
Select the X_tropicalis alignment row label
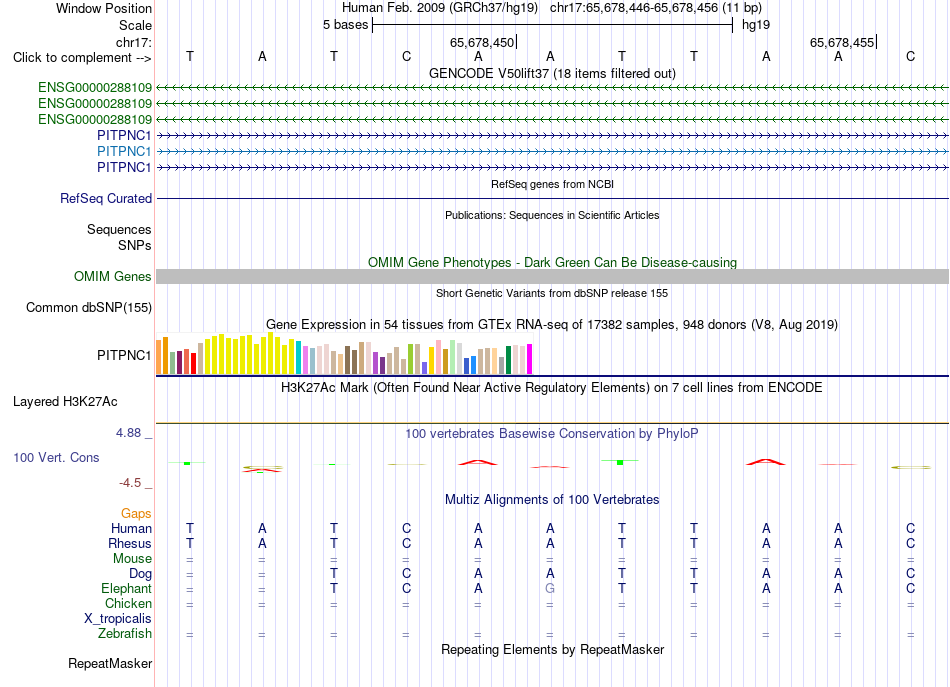(118, 619)
